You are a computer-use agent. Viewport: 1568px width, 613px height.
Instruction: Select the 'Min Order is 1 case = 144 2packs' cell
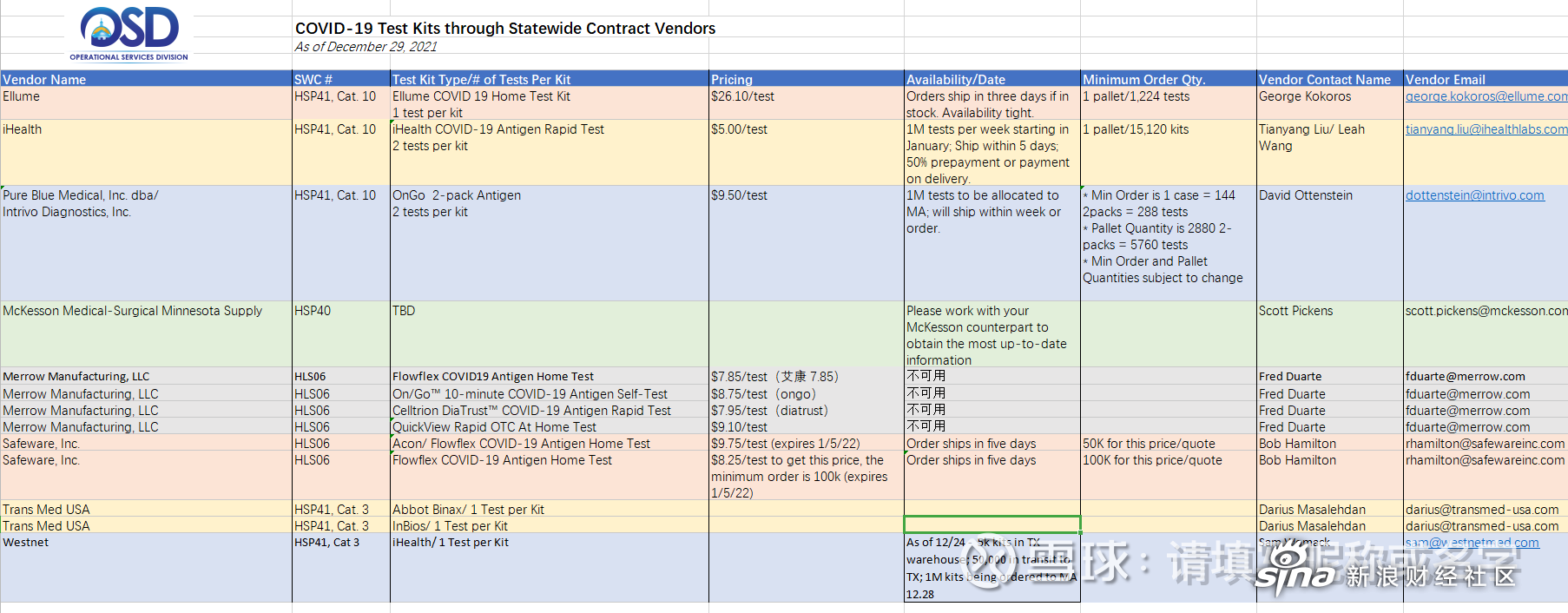point(1169,243)
